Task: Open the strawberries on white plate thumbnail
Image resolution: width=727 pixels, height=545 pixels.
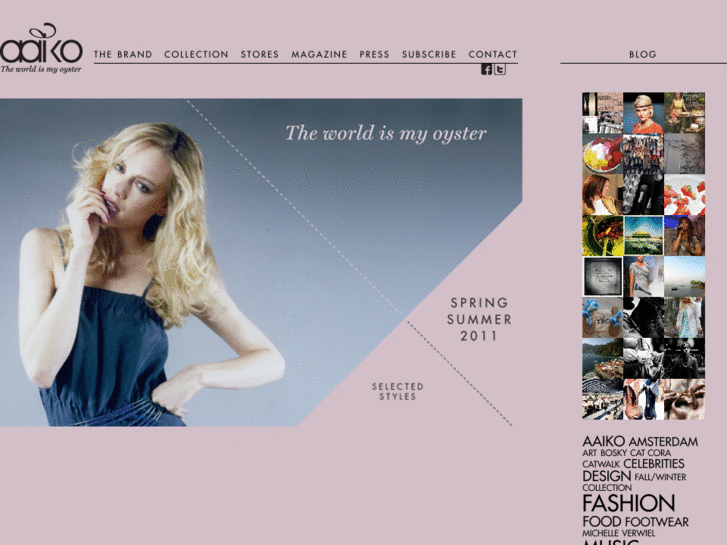Action: click(684, 195)
